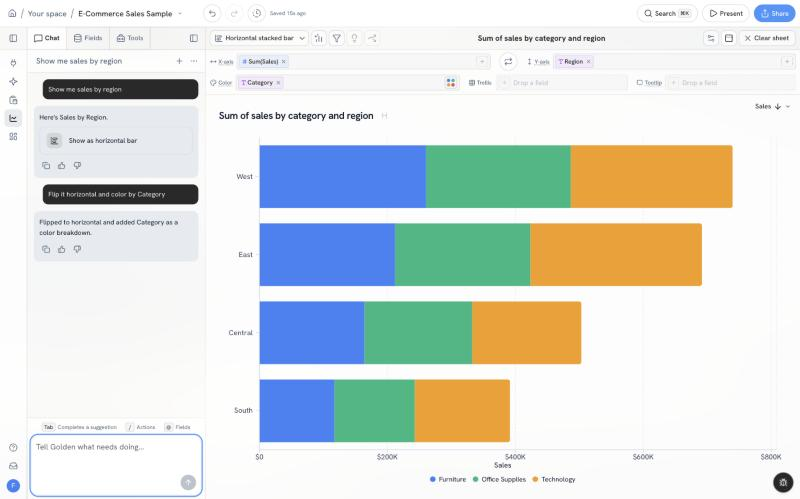The height and width of the screenshot is (499, 800).
Task: Open the filter funnel icon
Action: [x=337, y=38]
